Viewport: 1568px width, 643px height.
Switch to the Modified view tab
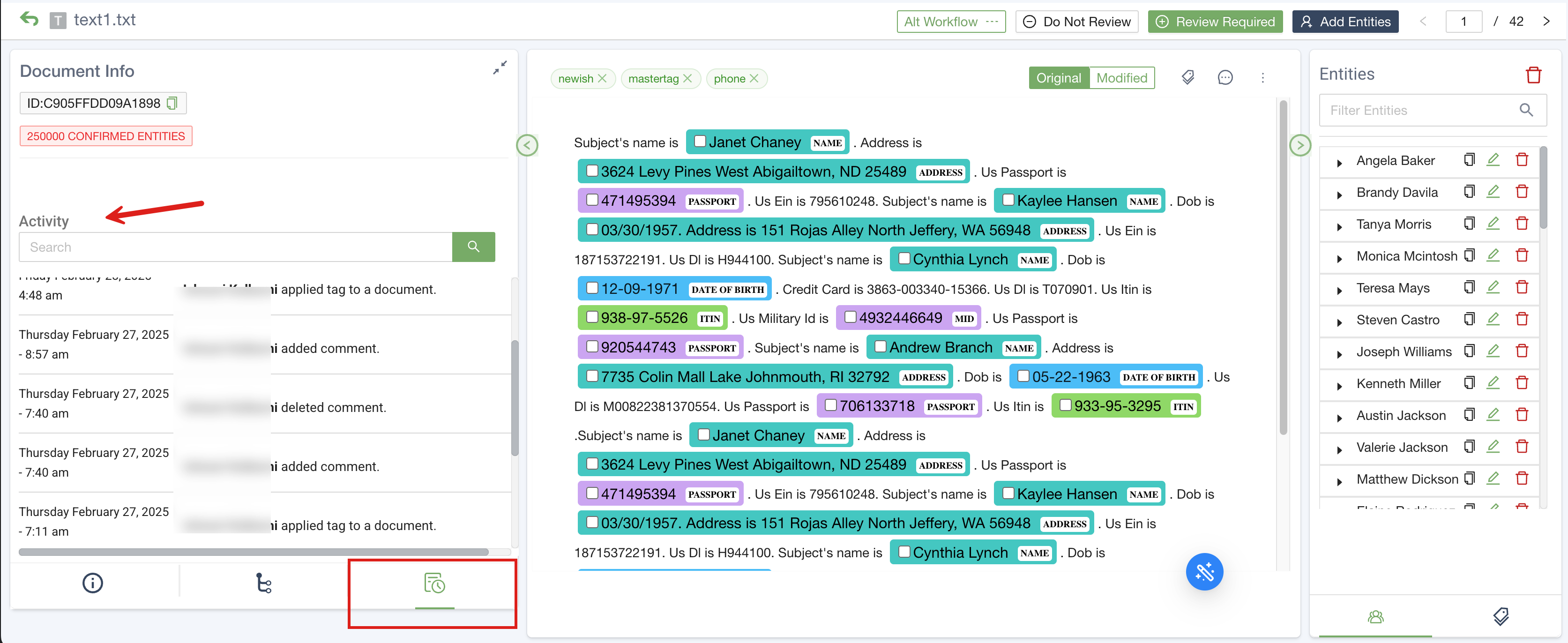(x=1121, y=78)
